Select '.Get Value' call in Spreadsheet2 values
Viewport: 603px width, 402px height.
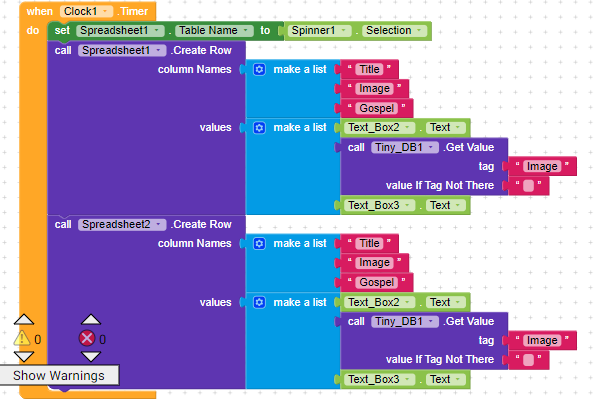pos(470,322)
